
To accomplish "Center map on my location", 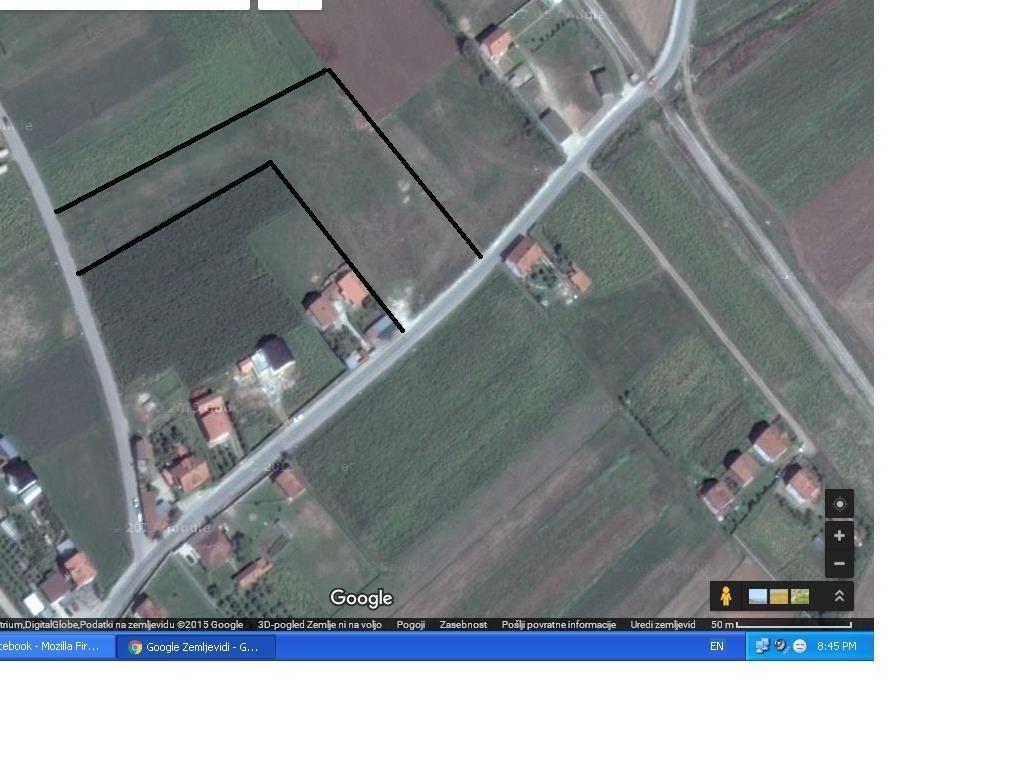I will coord(839,504).
